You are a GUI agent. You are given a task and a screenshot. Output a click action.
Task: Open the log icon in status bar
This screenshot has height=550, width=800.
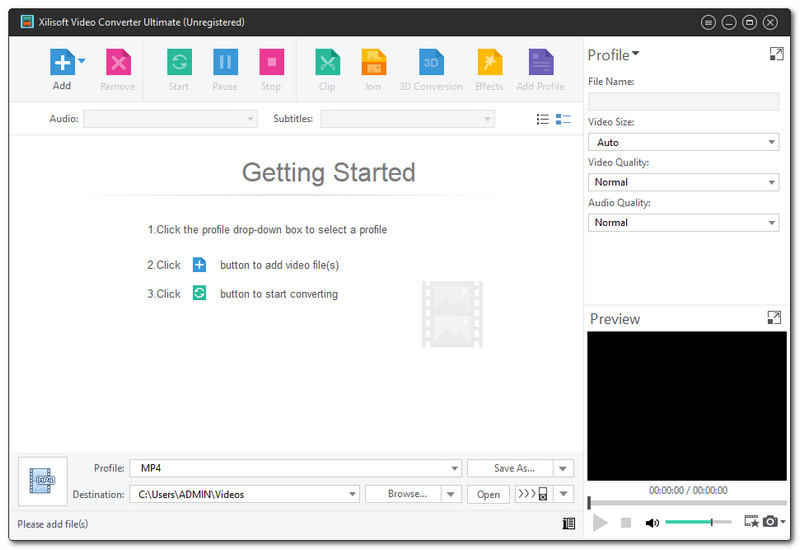pyautogui.click(x=569, y=523)
